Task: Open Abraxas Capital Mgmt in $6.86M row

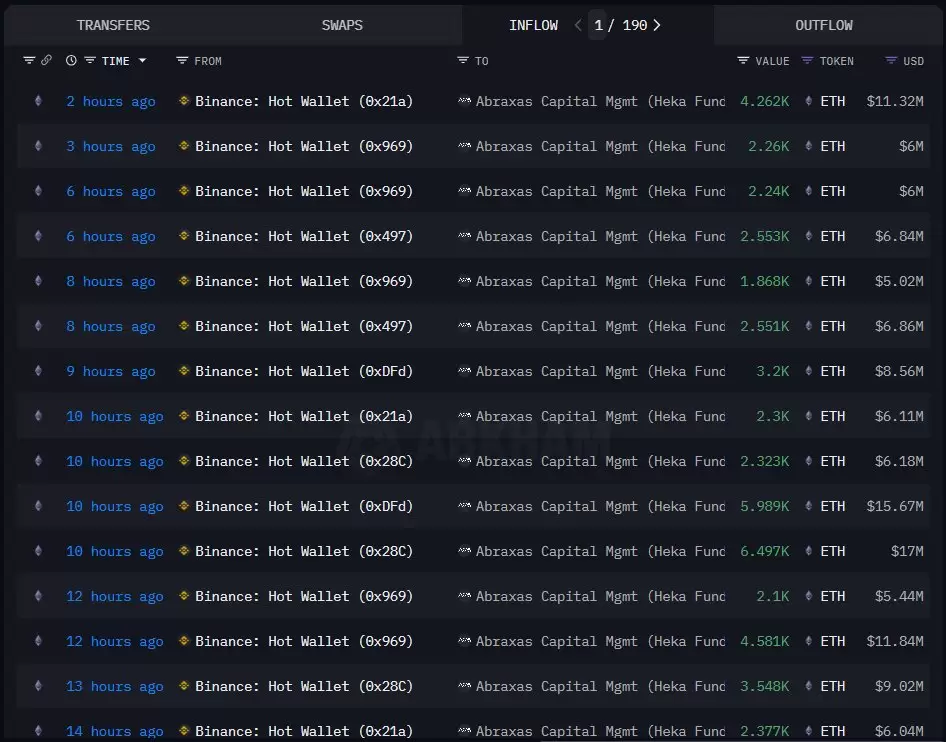Action: 600,326
